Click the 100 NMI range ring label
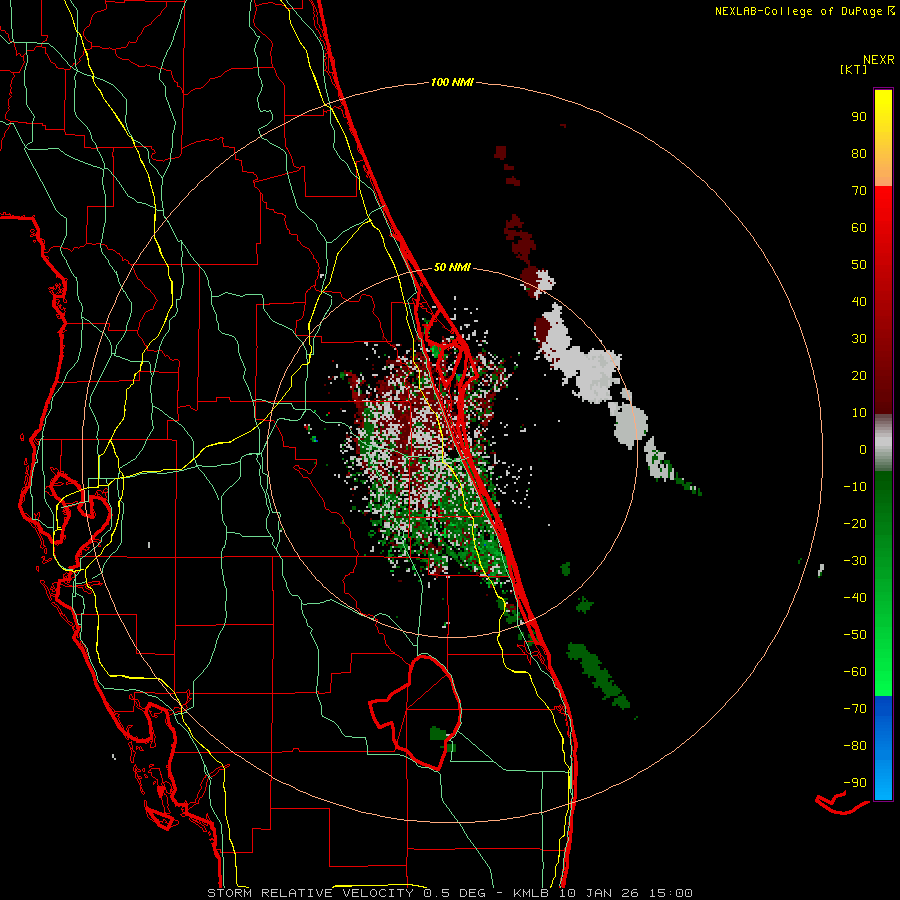 point(452,83)
